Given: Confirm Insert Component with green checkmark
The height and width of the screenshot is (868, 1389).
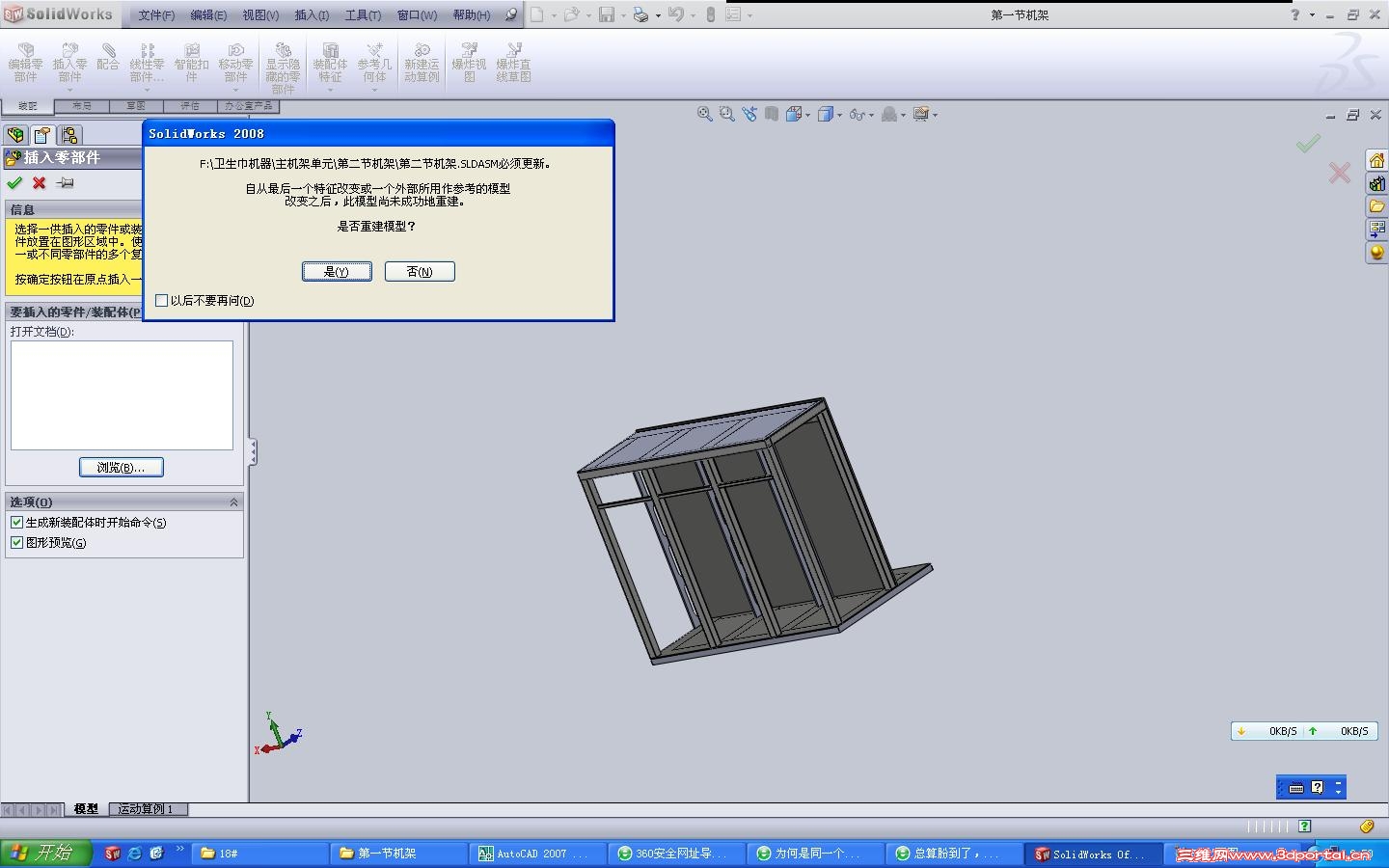Looking at the screenshot, I should (x=14, y=182).
